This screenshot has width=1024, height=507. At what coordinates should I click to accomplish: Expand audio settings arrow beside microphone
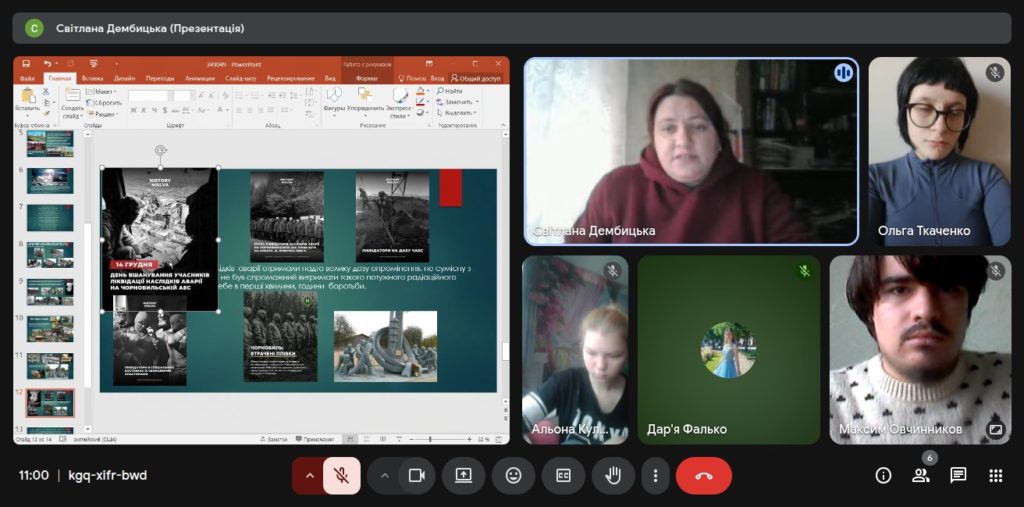309,476
